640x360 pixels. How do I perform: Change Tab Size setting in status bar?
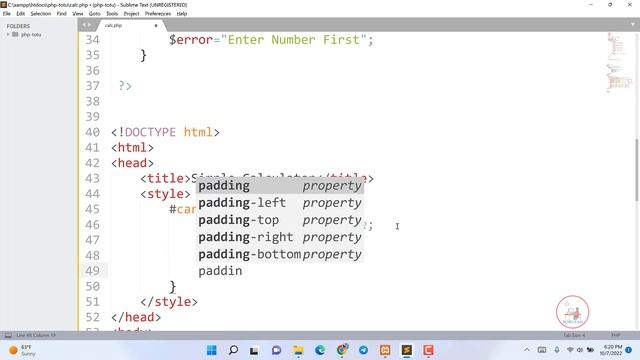tap(574, 335)
